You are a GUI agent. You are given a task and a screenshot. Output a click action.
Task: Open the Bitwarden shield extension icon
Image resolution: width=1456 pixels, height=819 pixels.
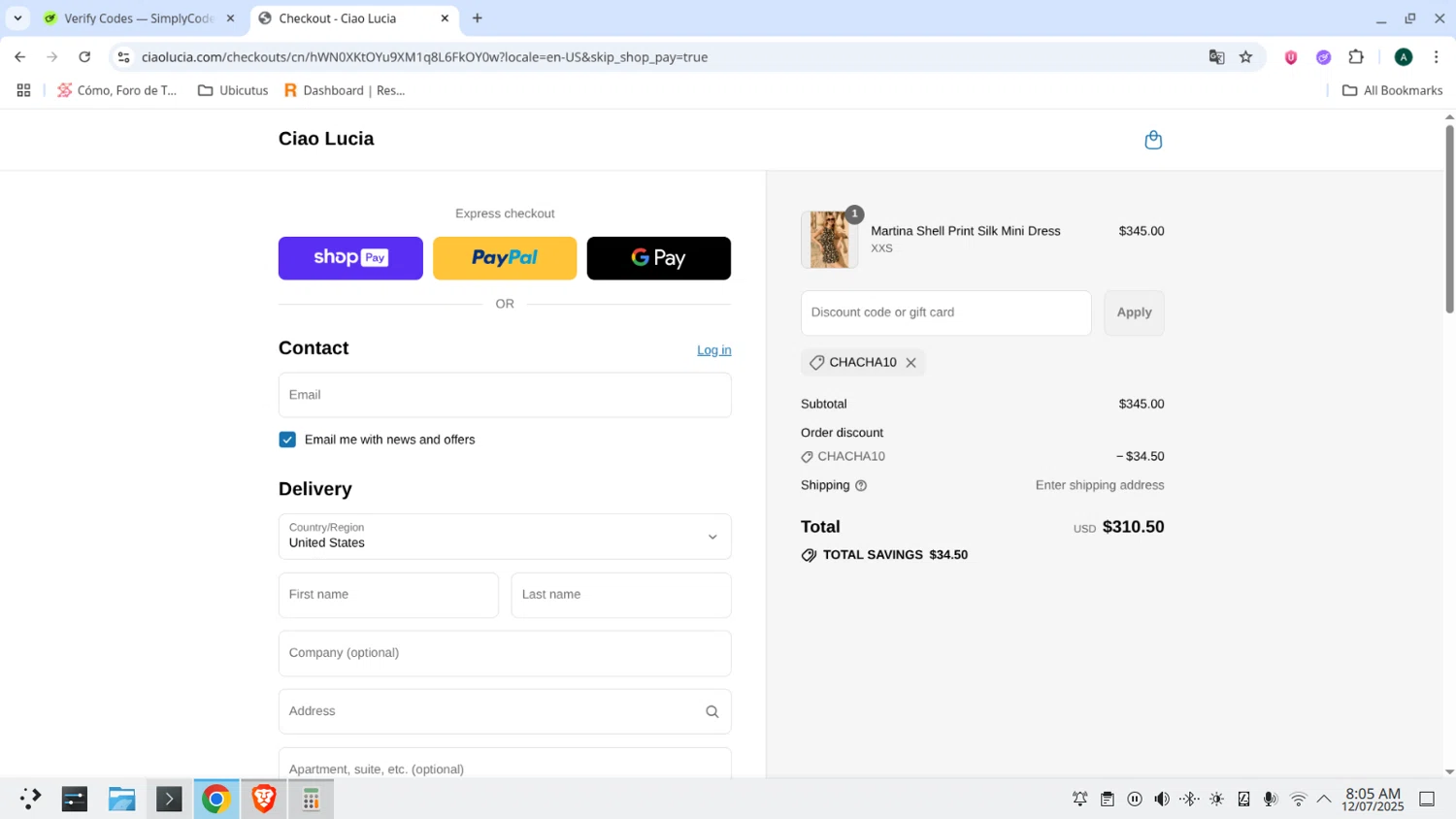(x=1291, y=57)
